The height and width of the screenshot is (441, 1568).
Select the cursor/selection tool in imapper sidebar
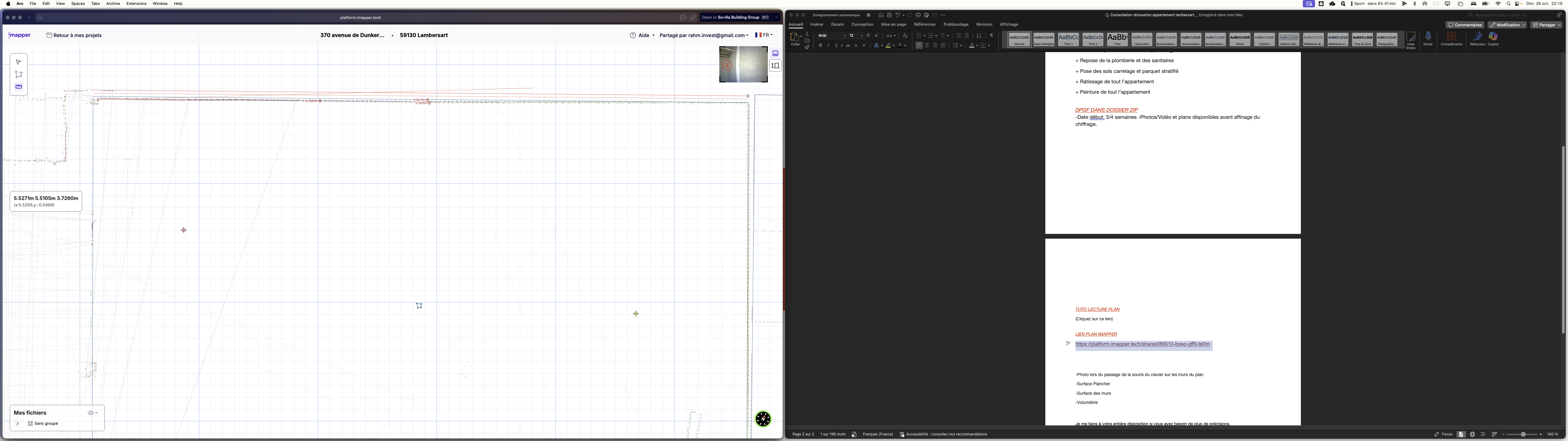[18, 62]
